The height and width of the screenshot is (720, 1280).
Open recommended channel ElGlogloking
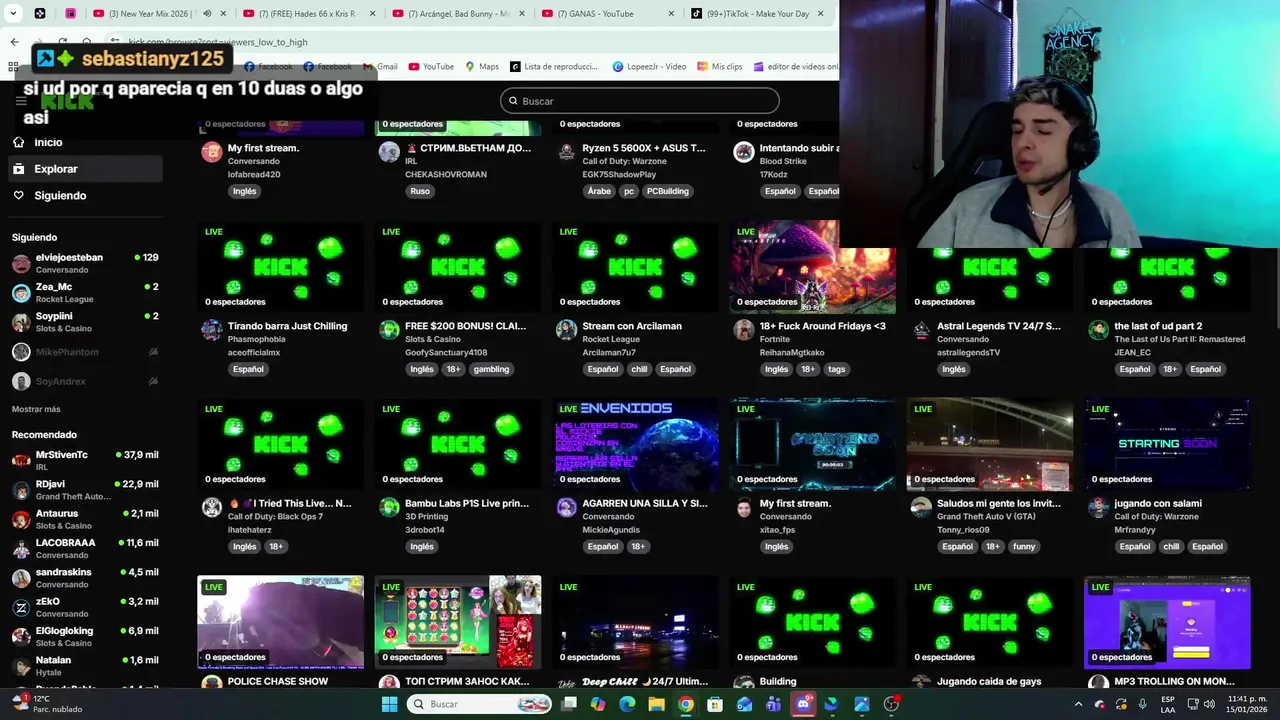(x=85, y=637)
